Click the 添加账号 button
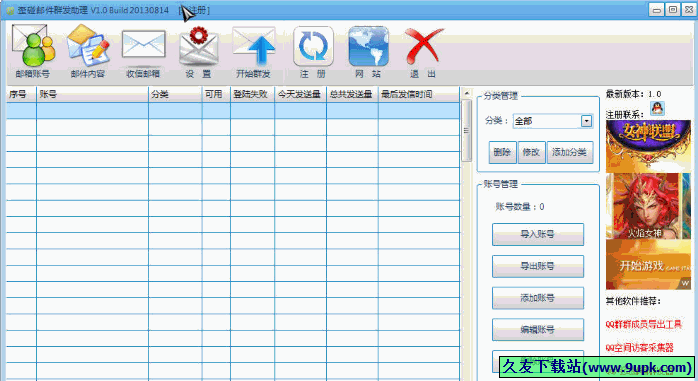This screenshot has width=698, height=381. tap(538, 298)
